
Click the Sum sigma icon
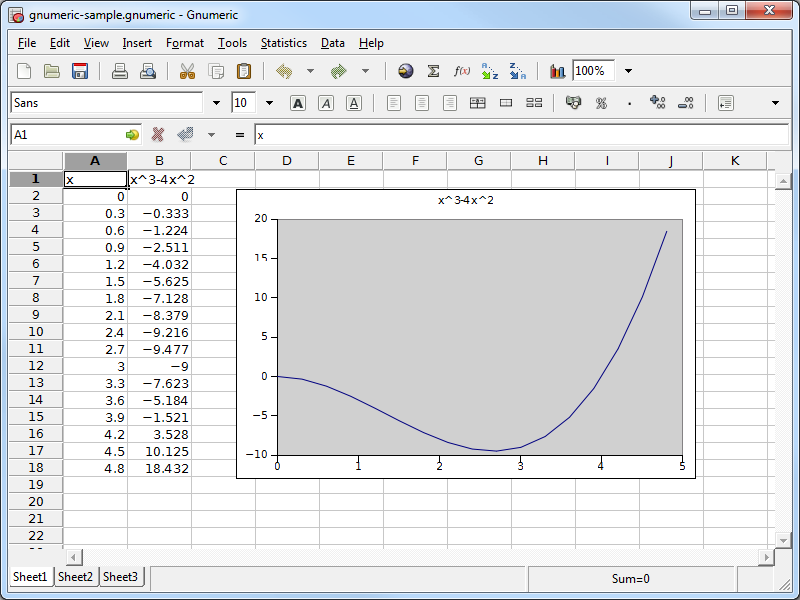(x=433, y=71)
